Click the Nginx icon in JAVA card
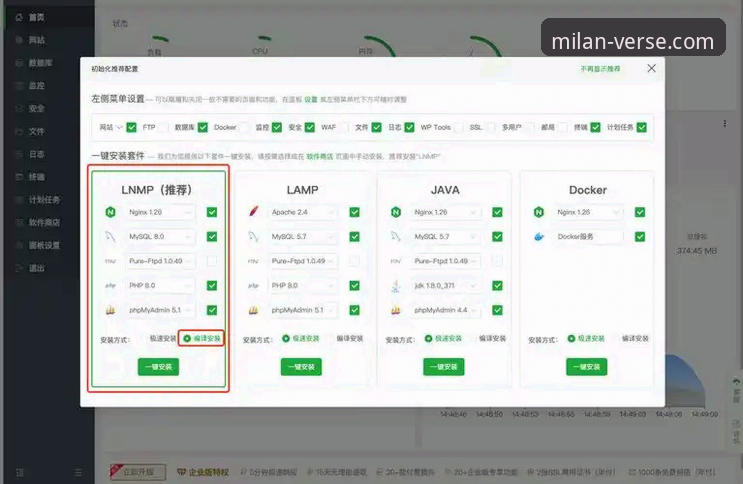 click(396, 212)
